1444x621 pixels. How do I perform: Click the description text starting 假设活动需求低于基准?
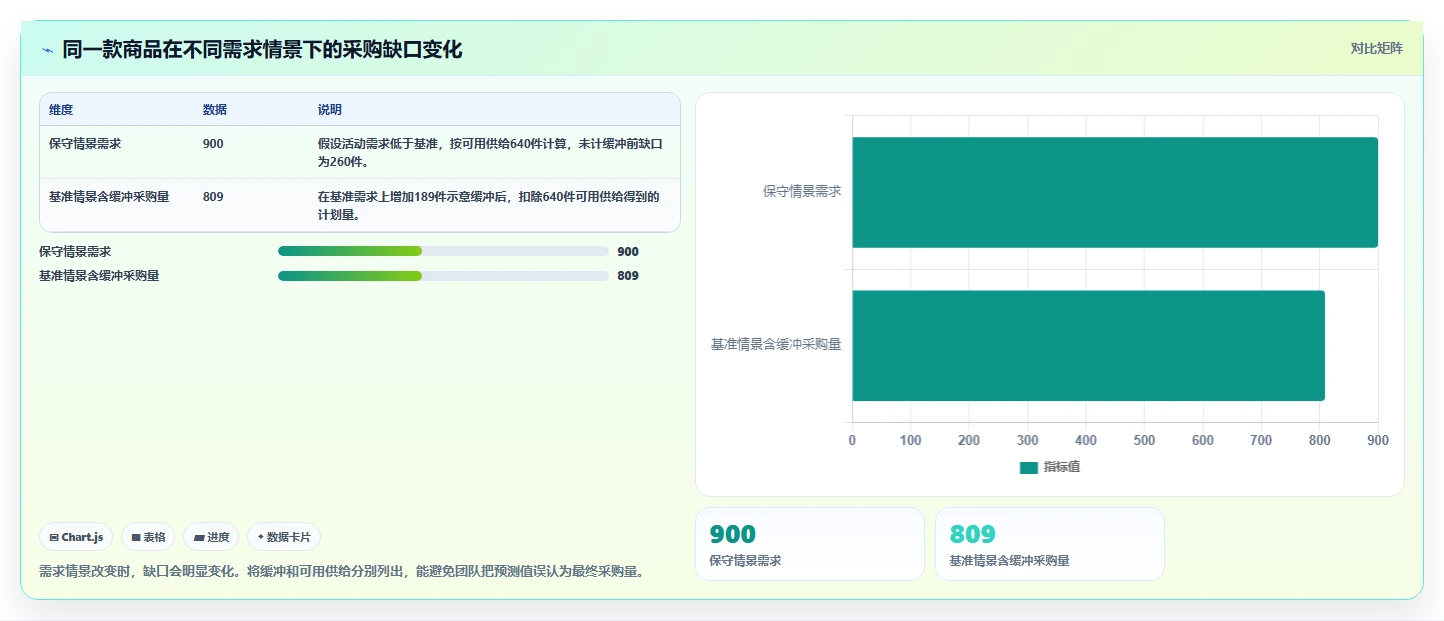[490, 153]
